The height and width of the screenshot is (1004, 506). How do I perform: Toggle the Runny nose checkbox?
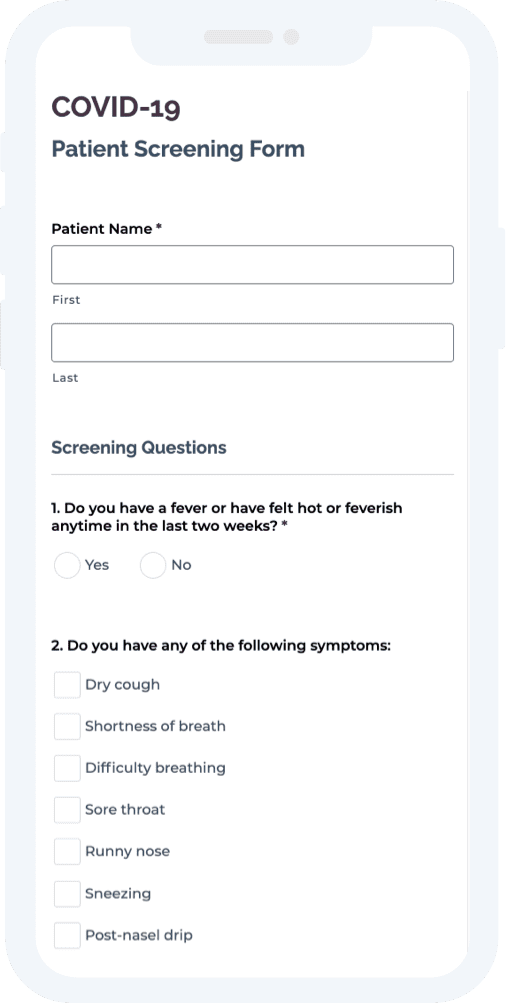pyautogui.click(x=67, y=852)
